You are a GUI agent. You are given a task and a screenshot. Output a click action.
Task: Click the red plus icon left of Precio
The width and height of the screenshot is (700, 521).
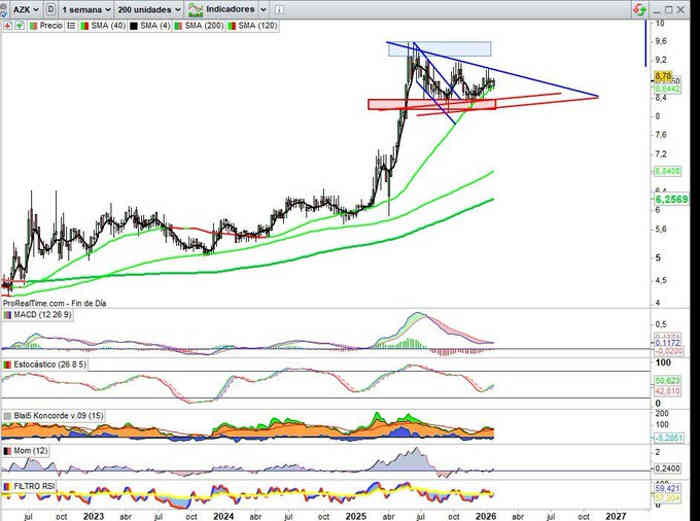[x=7, y=26]
